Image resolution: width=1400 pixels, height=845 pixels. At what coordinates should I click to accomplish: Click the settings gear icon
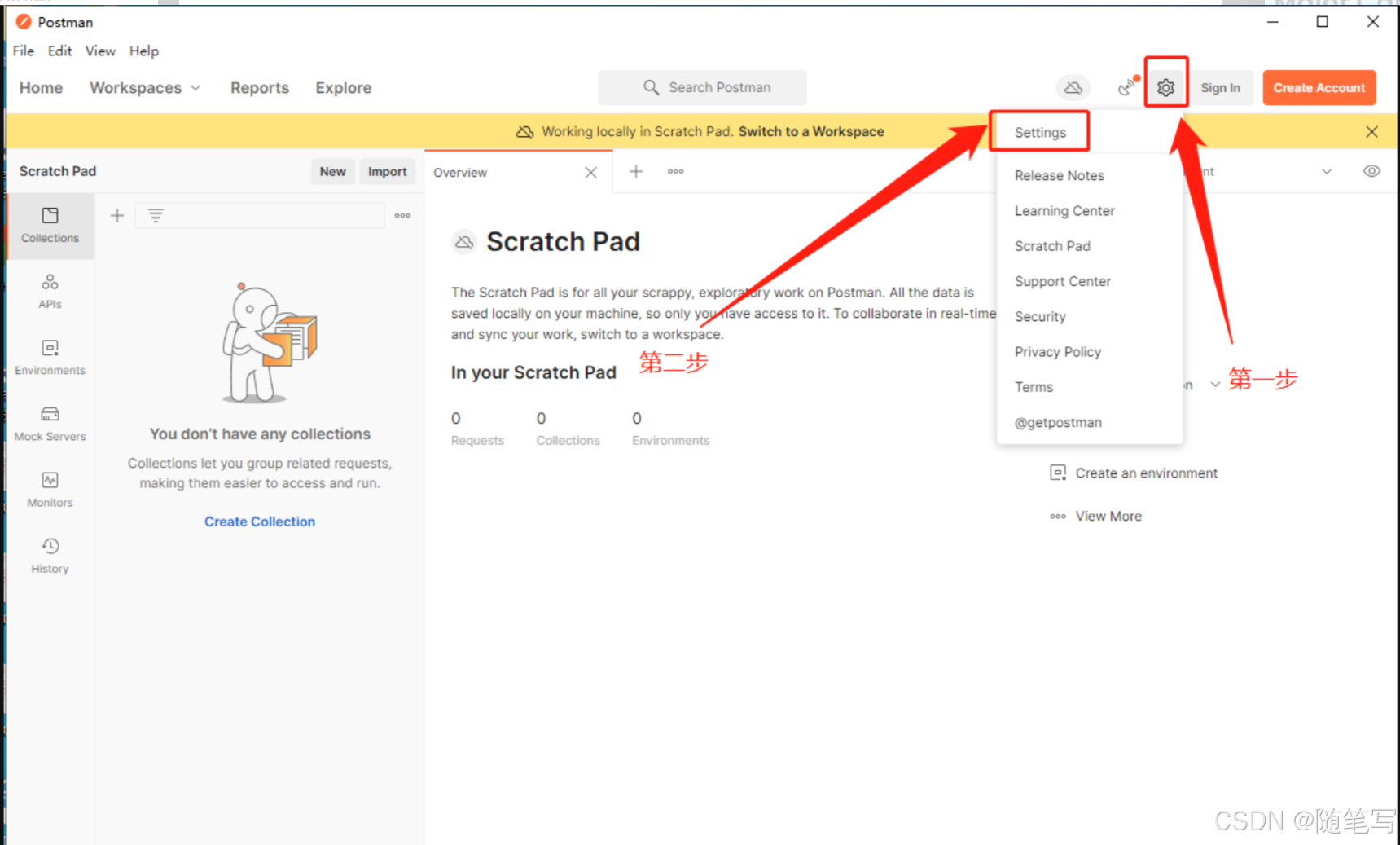(x=1165, y=87)
